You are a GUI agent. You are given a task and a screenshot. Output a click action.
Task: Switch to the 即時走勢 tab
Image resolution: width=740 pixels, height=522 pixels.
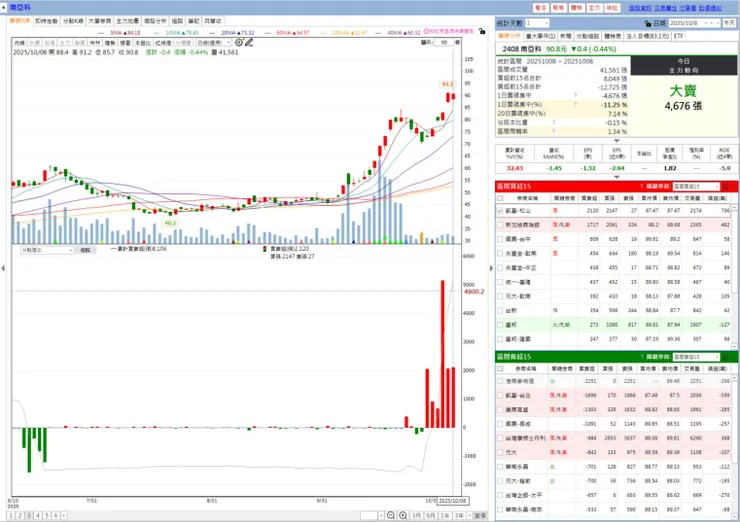click(x=46, y=21)
